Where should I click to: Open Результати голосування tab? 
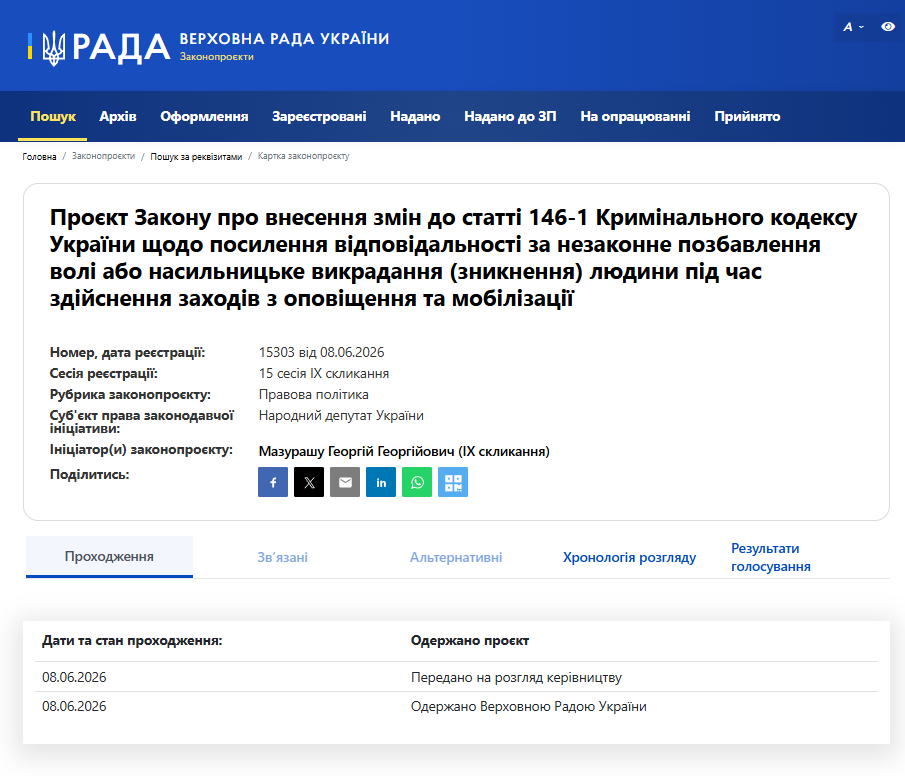[771, 557]
